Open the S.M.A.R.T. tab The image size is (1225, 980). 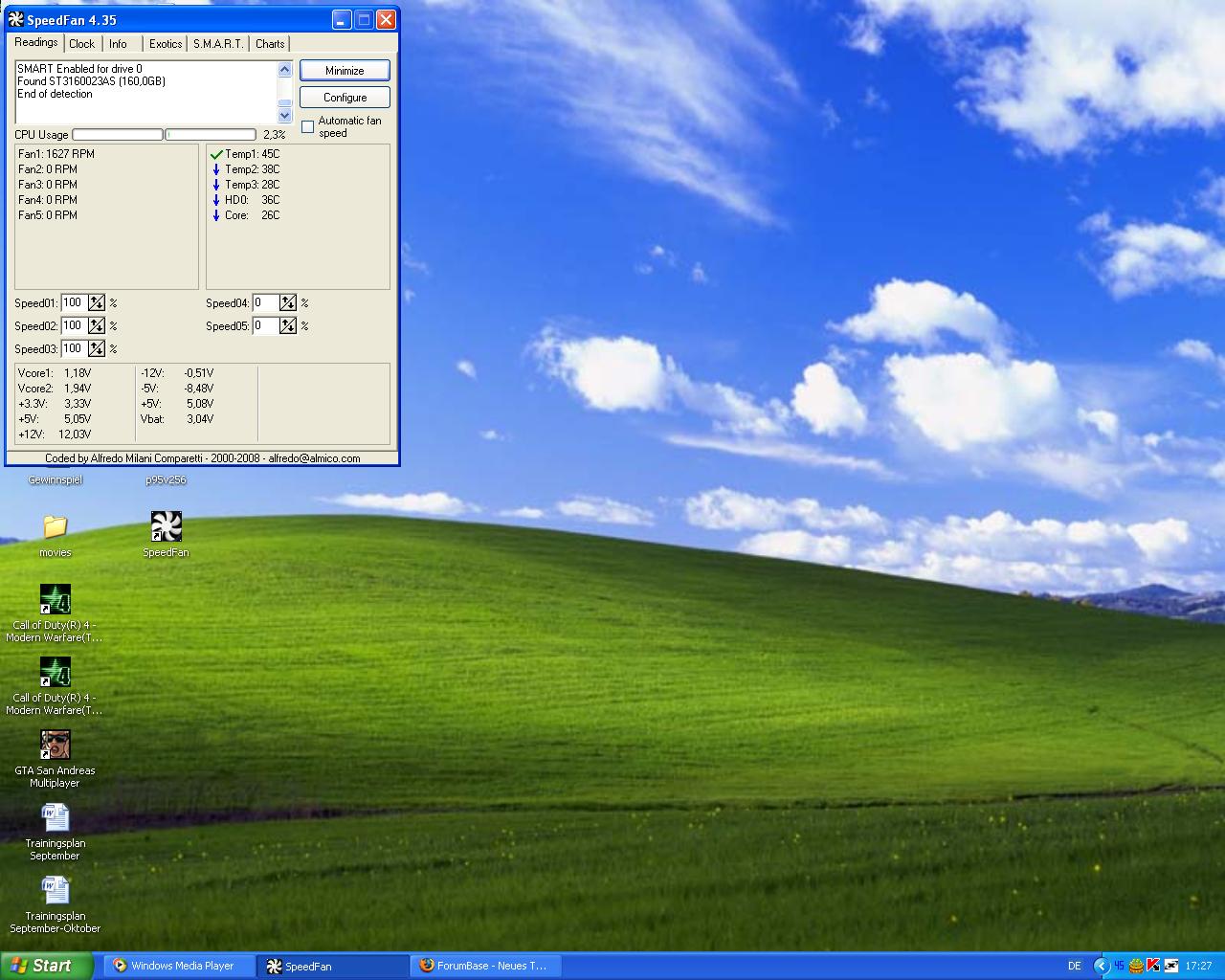218,44
